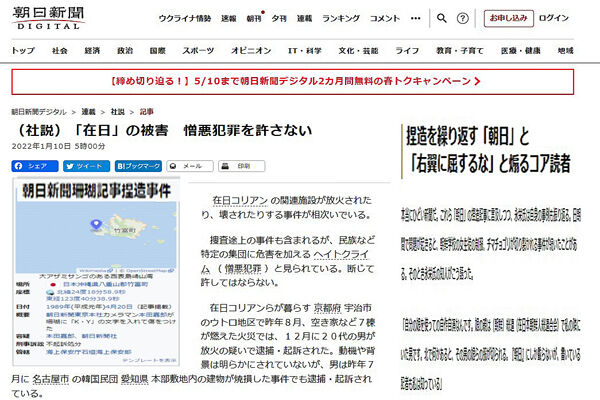600x400 pixels.
Task: Click the date 2022年1月10日 5時00分
Action: pos(59,146)
